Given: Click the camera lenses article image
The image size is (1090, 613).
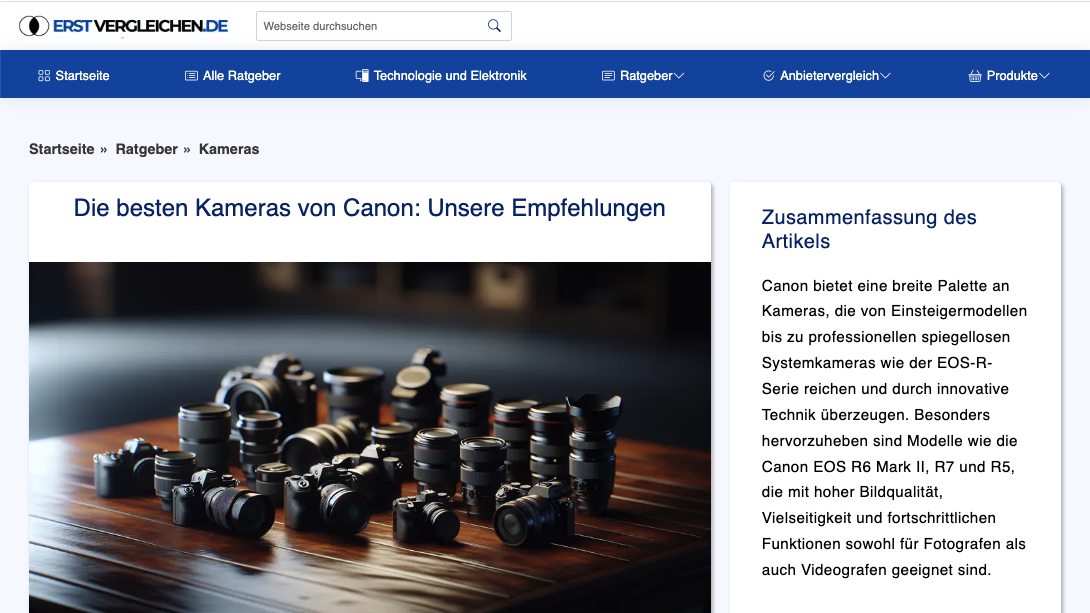Looking at the screenshot, I should point(370,437).
